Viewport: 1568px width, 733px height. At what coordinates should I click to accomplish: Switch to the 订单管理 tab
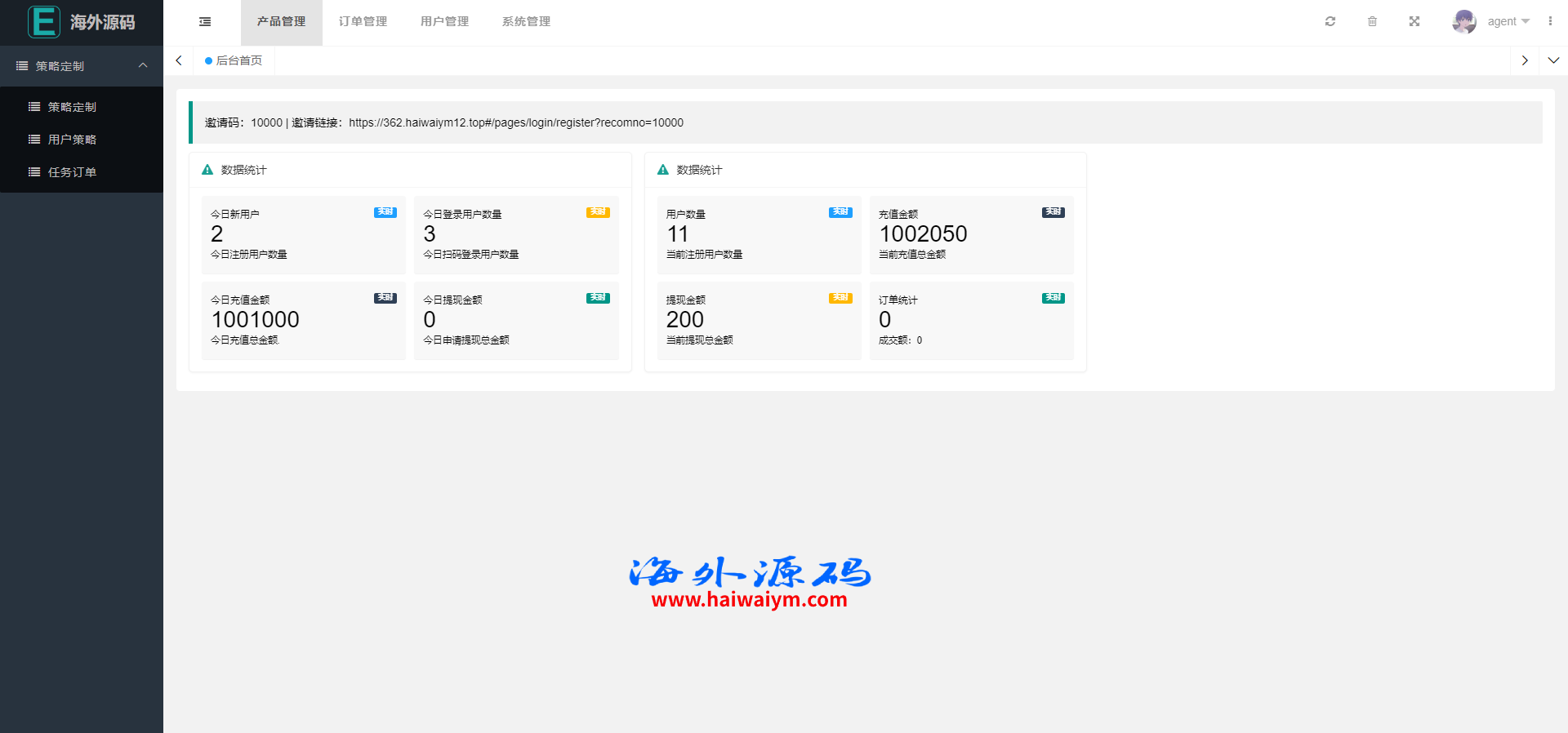pyautogui.click(x=363, y=22)
